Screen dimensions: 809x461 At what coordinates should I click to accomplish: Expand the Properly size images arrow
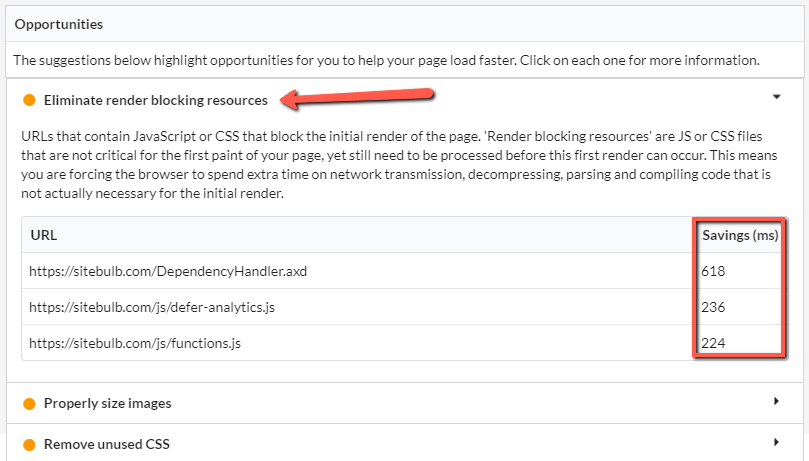776,401
